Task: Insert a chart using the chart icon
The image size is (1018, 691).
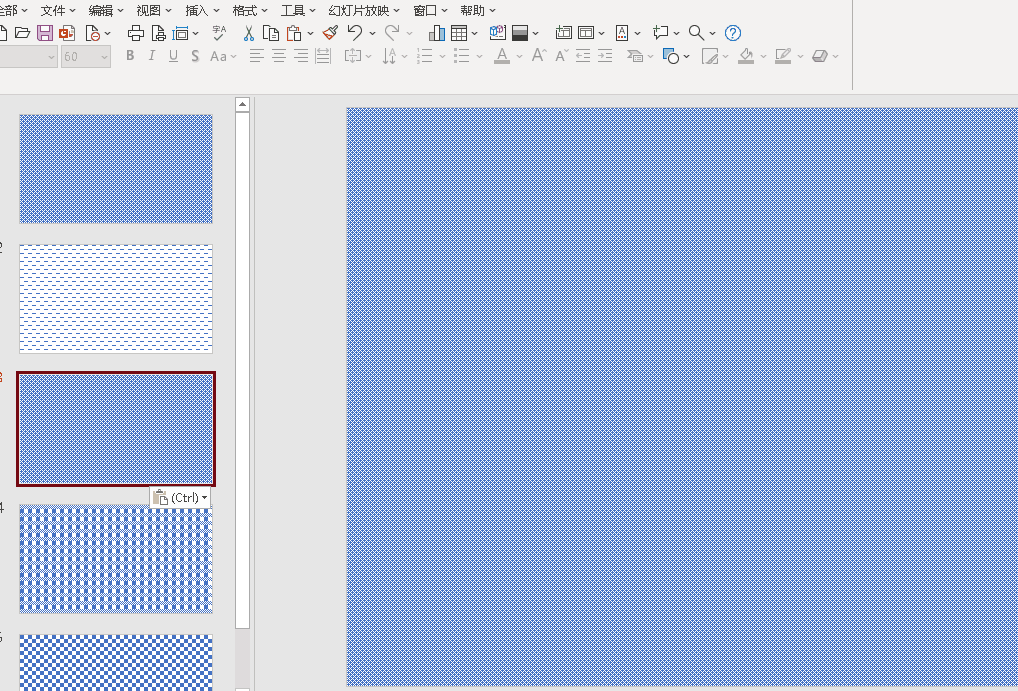Action: point(437,33)
